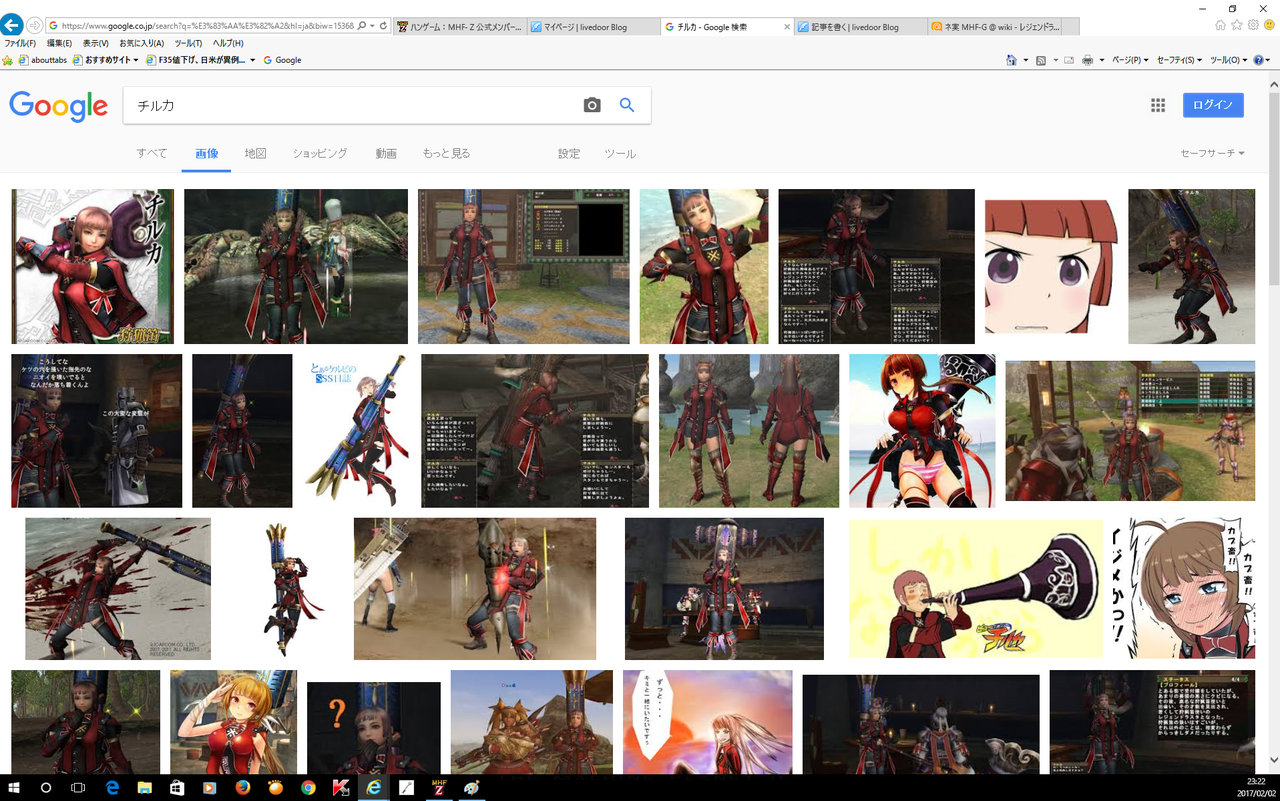Click the Home button in the command bar
Viewport: 1280px width, 801px height.
tap(1012, 60)
